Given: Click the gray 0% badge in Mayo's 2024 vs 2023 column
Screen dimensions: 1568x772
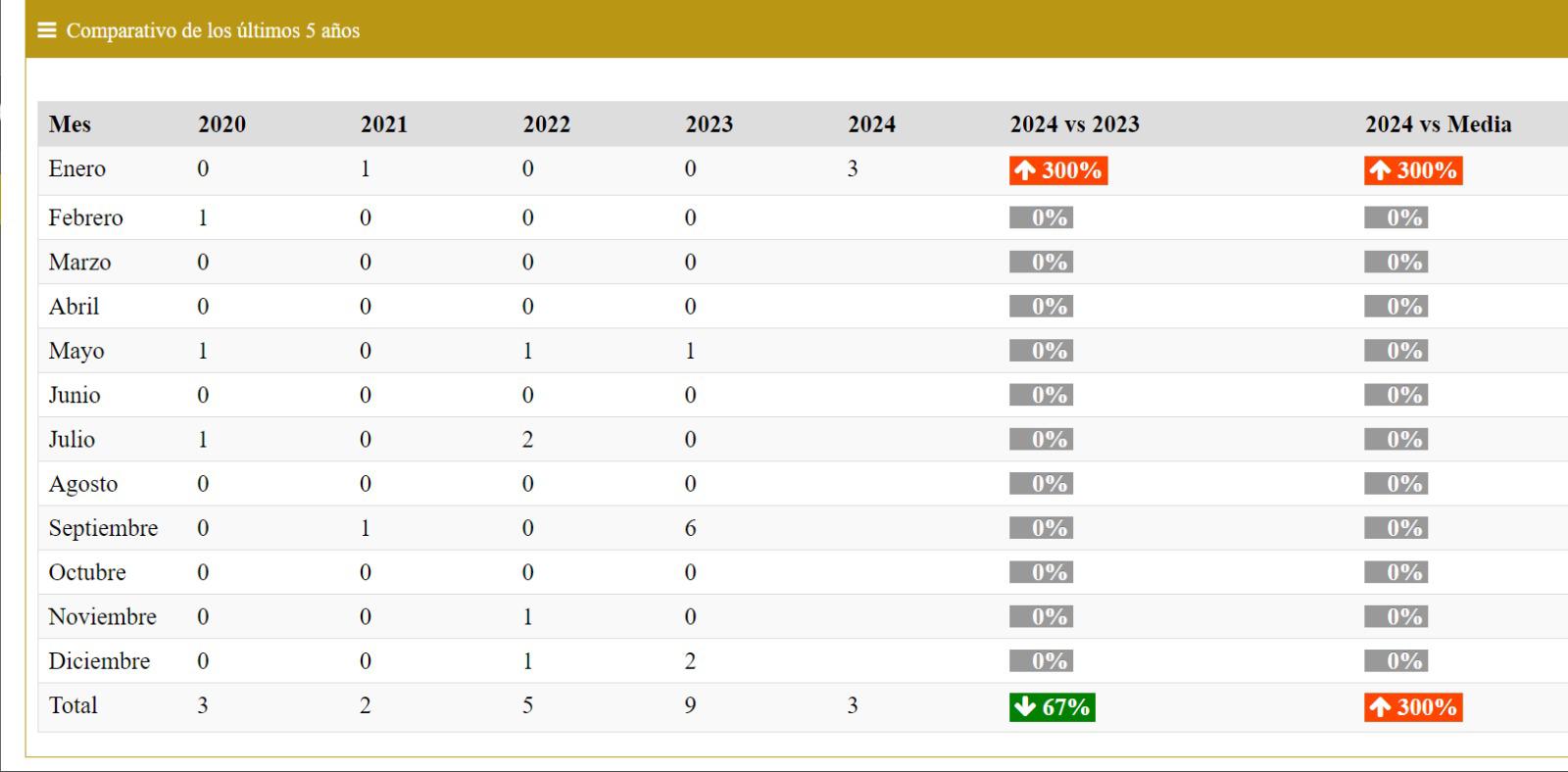Looking at the screenshot, I should point(1042,351).
